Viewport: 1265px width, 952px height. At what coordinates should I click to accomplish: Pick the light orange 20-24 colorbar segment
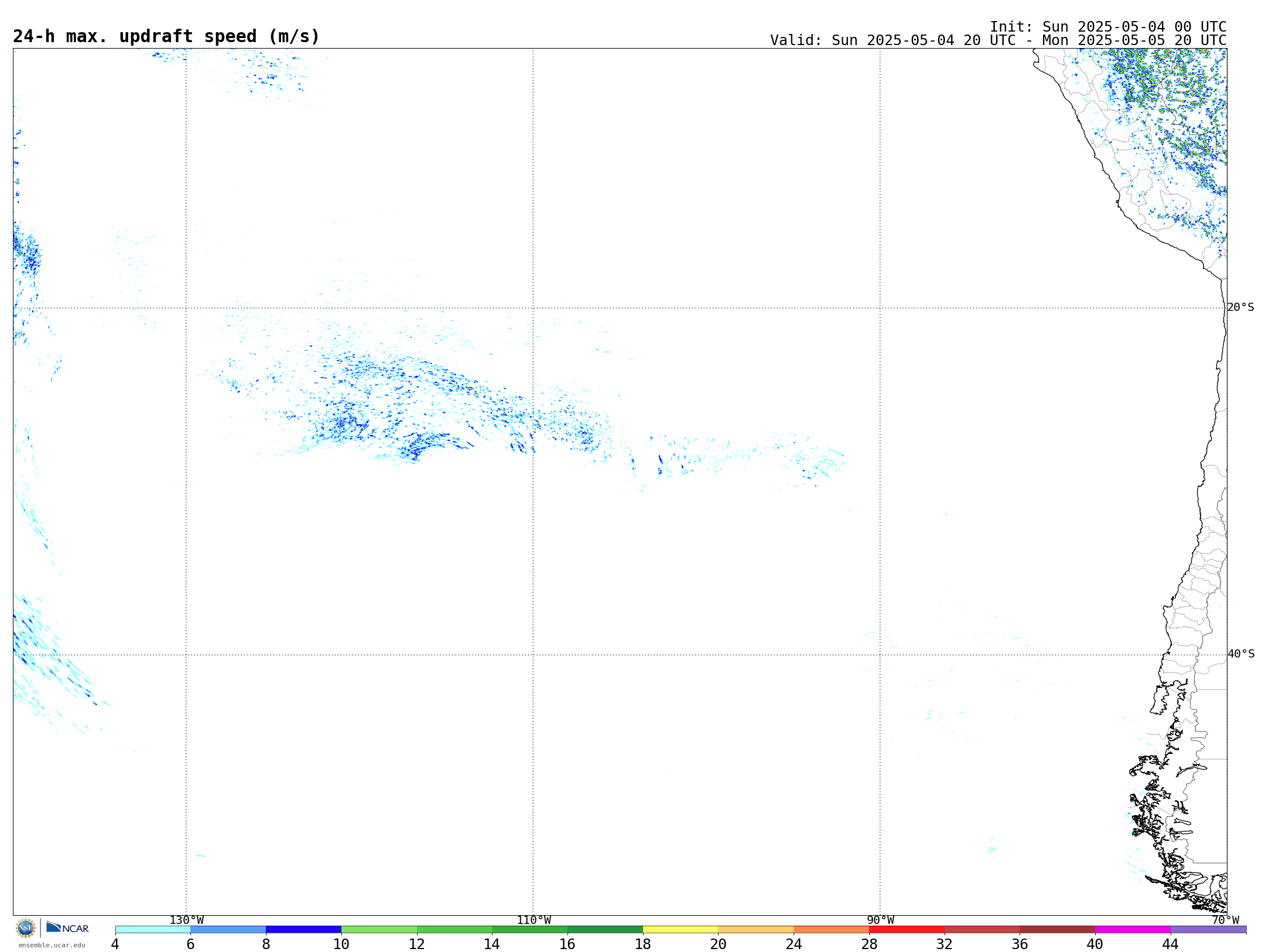coord(756,930)
